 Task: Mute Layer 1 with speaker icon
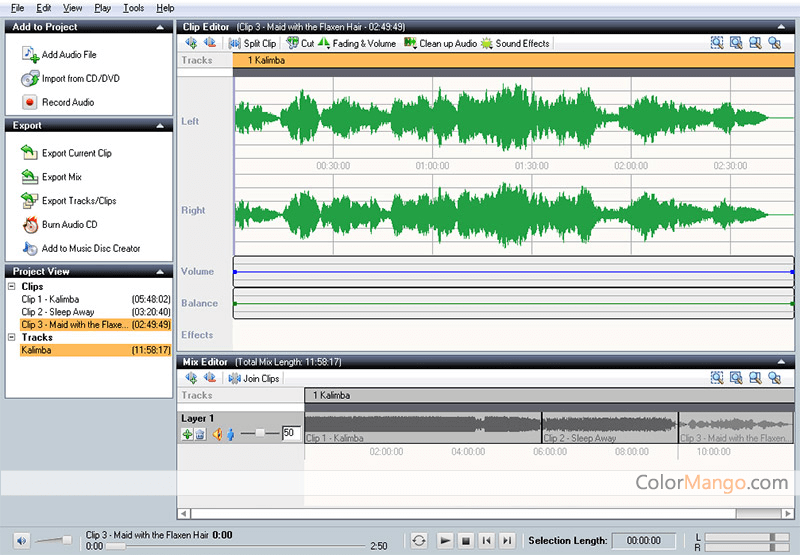216,434
